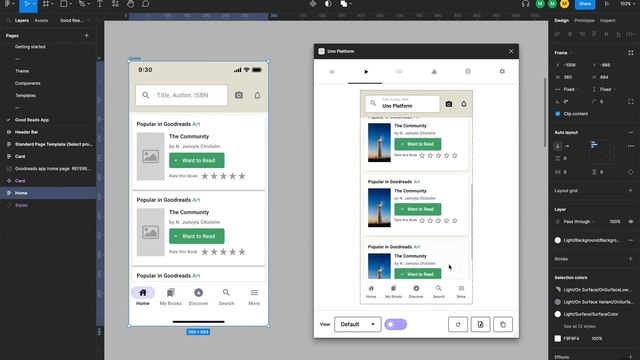
Task: Open the Pass through blend mode dropdown
Action: tap(579, 222)
